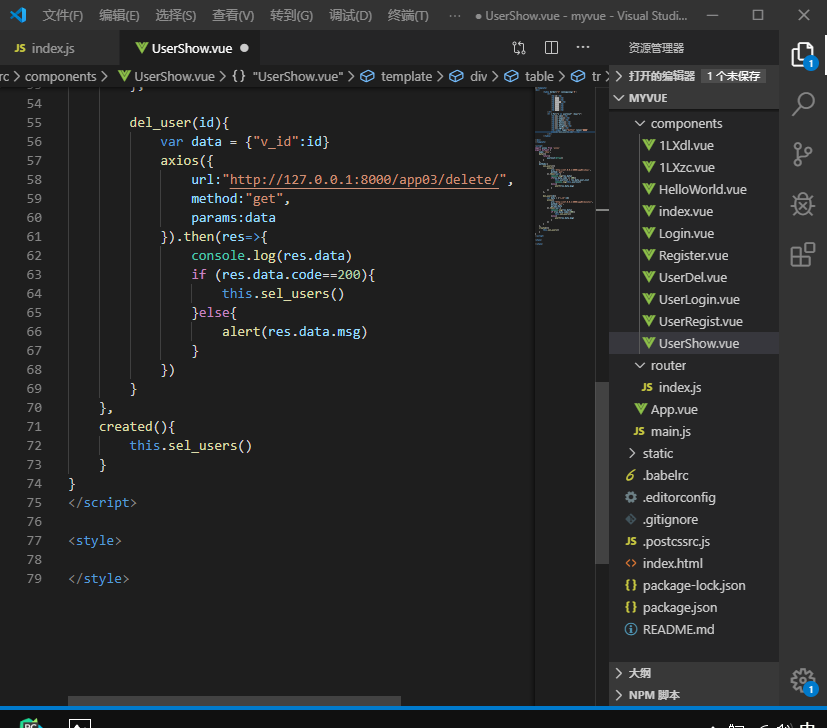Click the editor horizontal scrollbar
The width and height of the screenshot is (827, 728).
(234, 702)
